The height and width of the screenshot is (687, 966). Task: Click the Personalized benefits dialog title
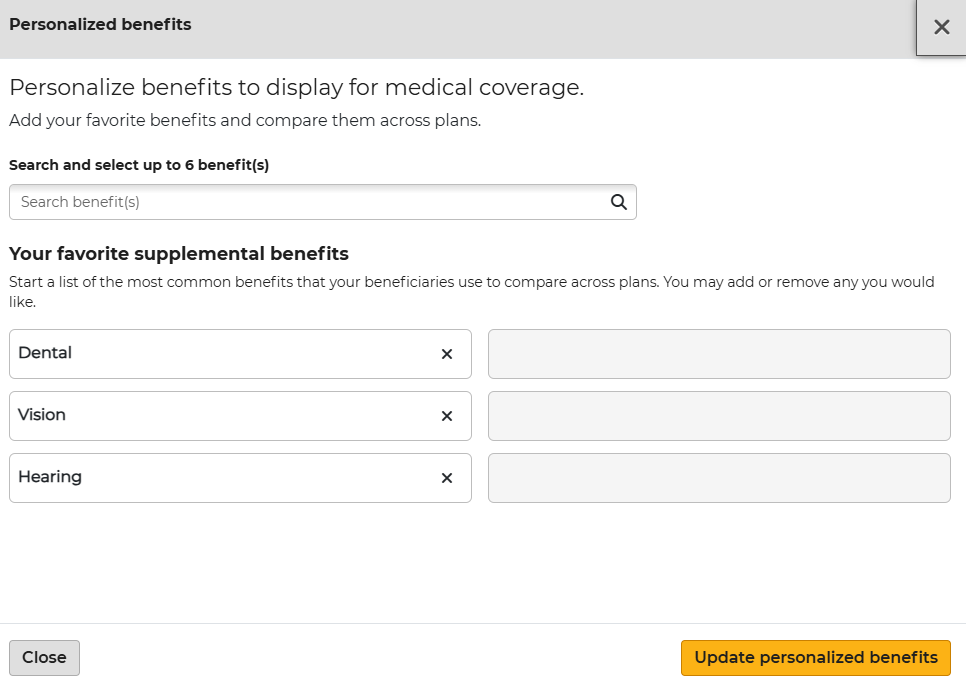(x=100, y=24)
